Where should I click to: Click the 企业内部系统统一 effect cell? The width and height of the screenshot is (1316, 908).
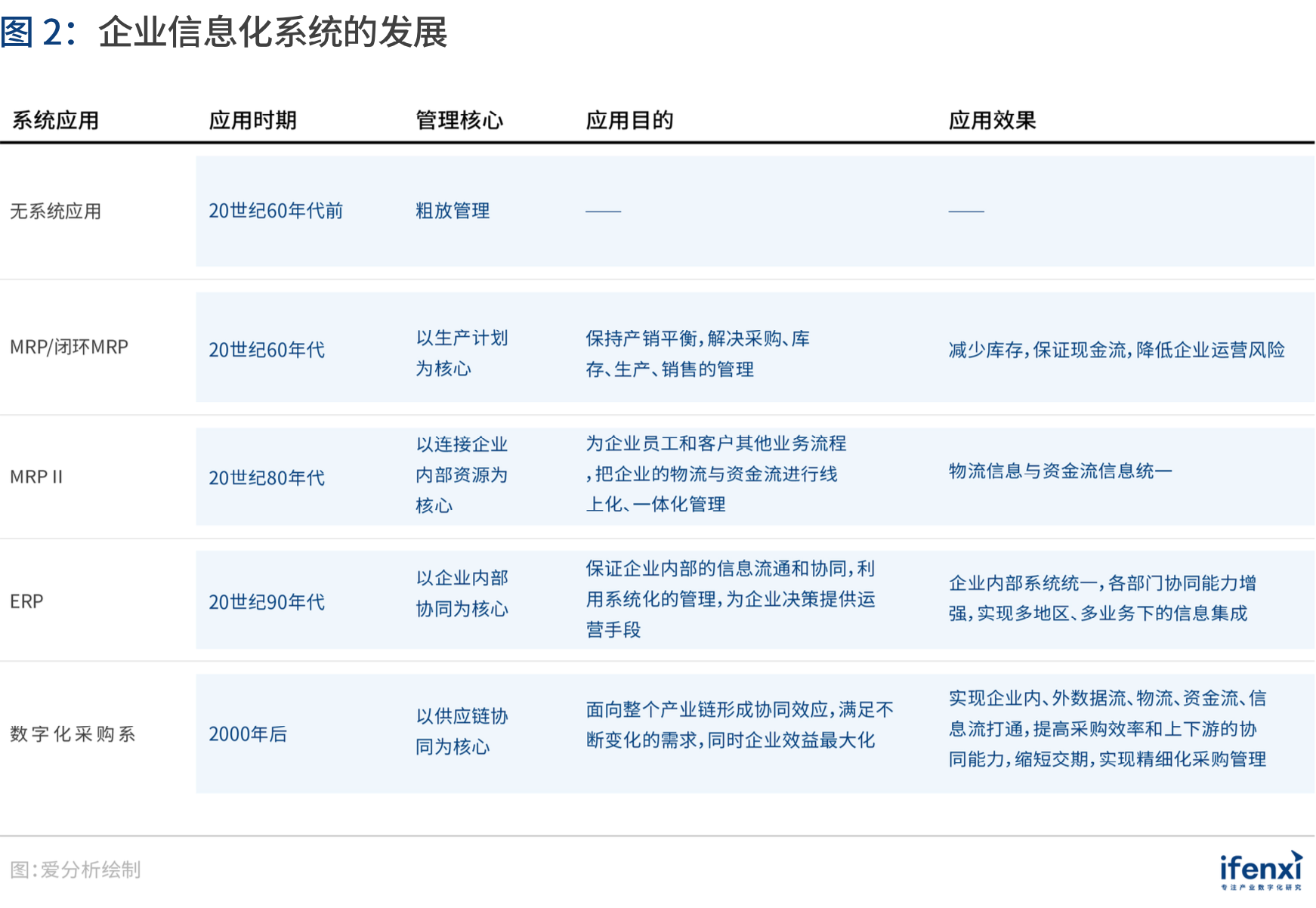(1102, 598)
